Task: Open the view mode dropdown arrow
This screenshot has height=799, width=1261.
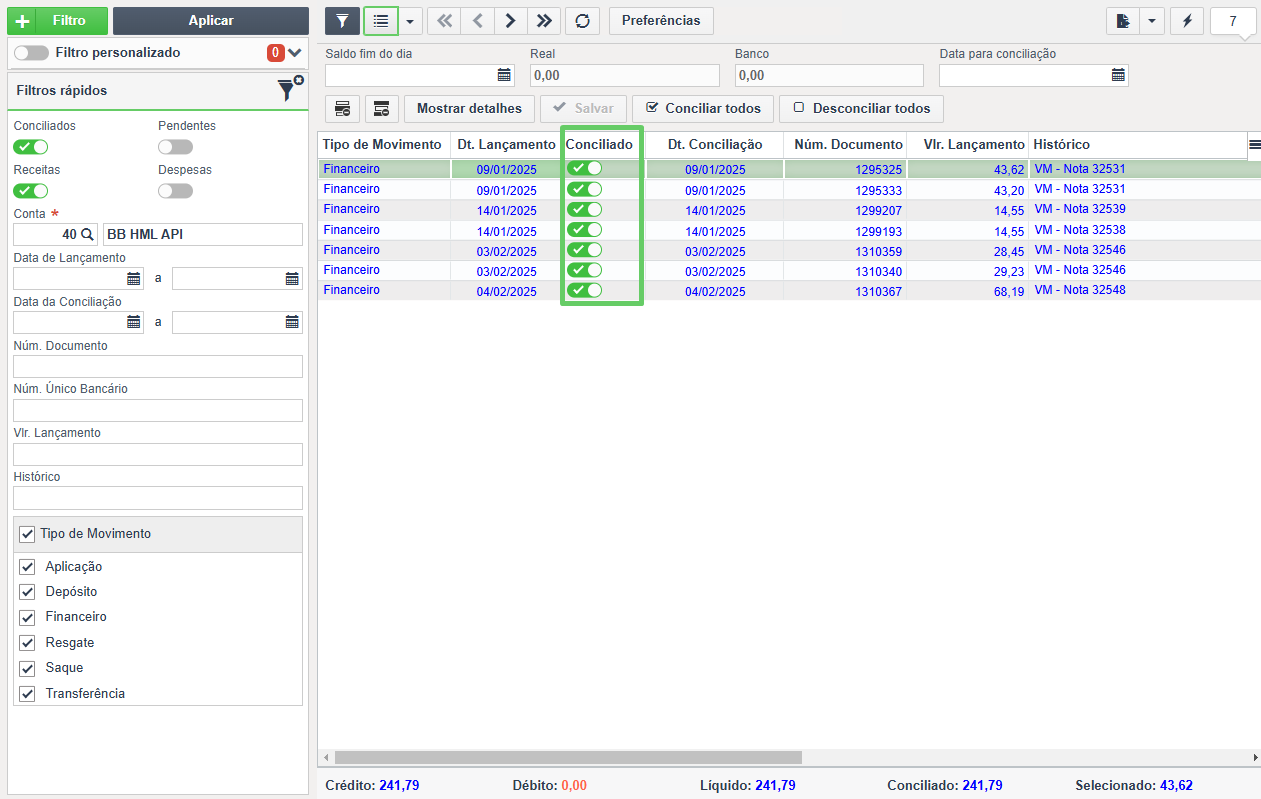Action: pos(411,21)
